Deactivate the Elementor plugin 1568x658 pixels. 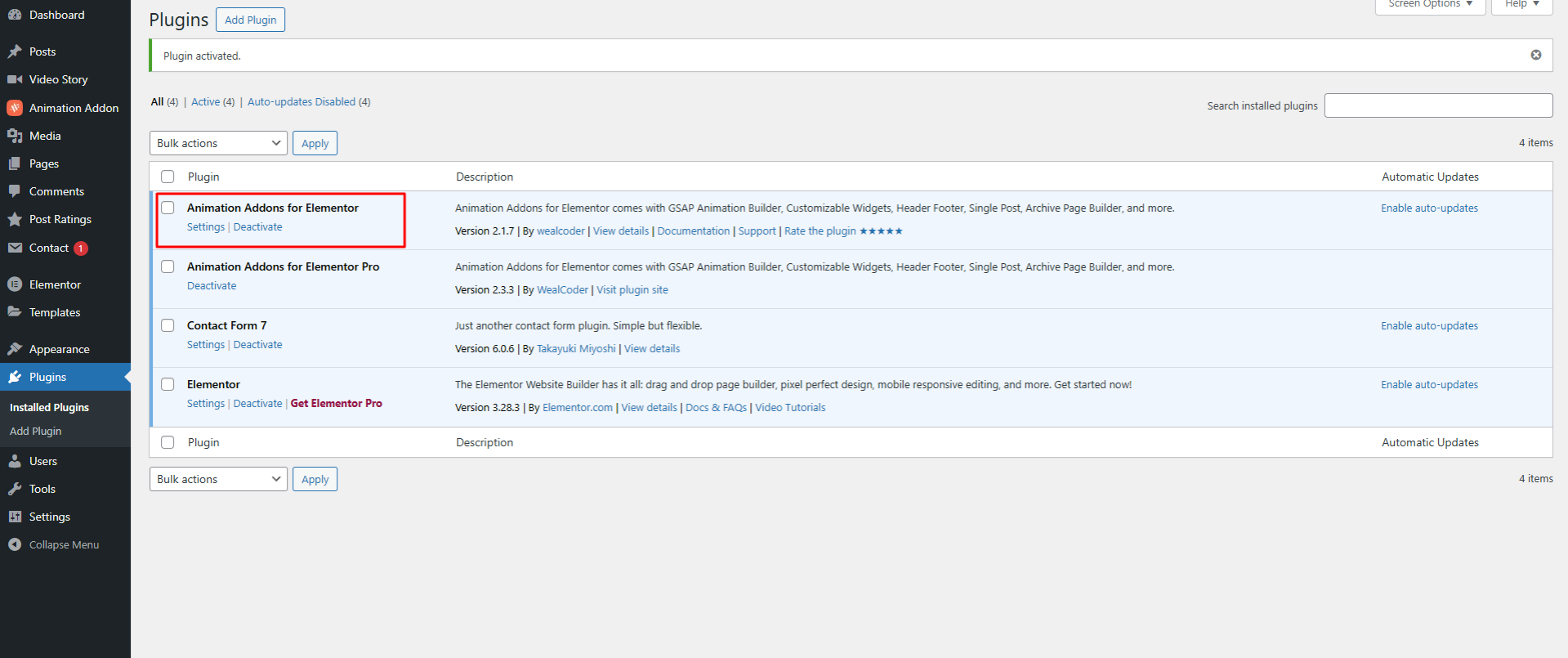258,404
